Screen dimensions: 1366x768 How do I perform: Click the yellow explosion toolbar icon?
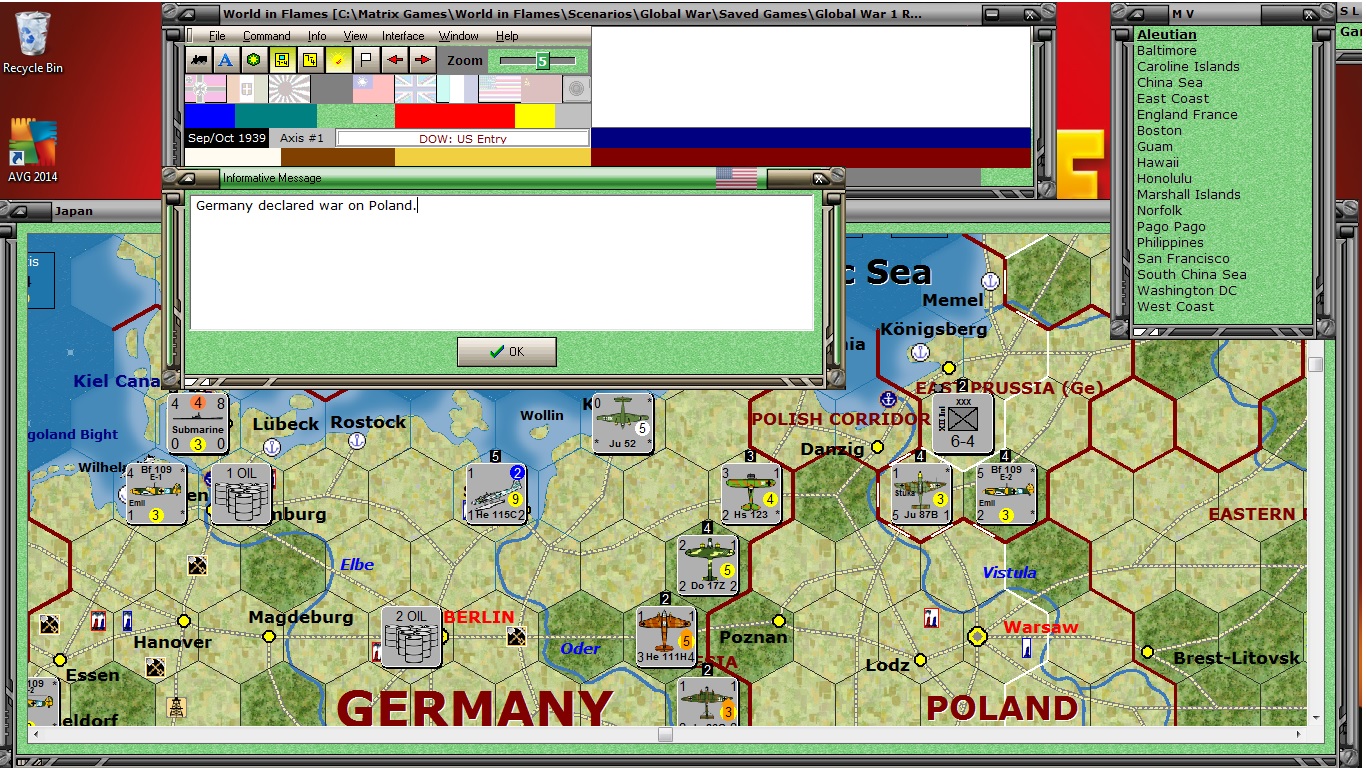click(x=338, y=60)
